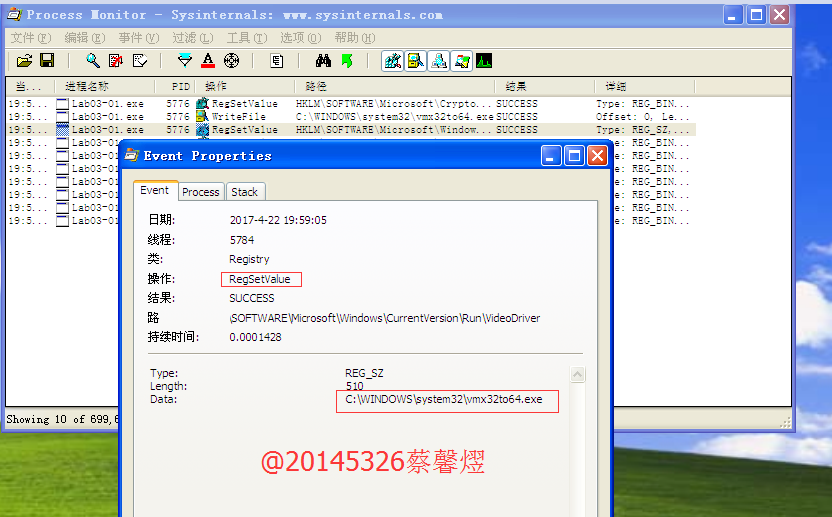This screenshot has height=517, width=832.
Task: Click the green Jump To arrow icon
Action: click(x=347, y=61)
